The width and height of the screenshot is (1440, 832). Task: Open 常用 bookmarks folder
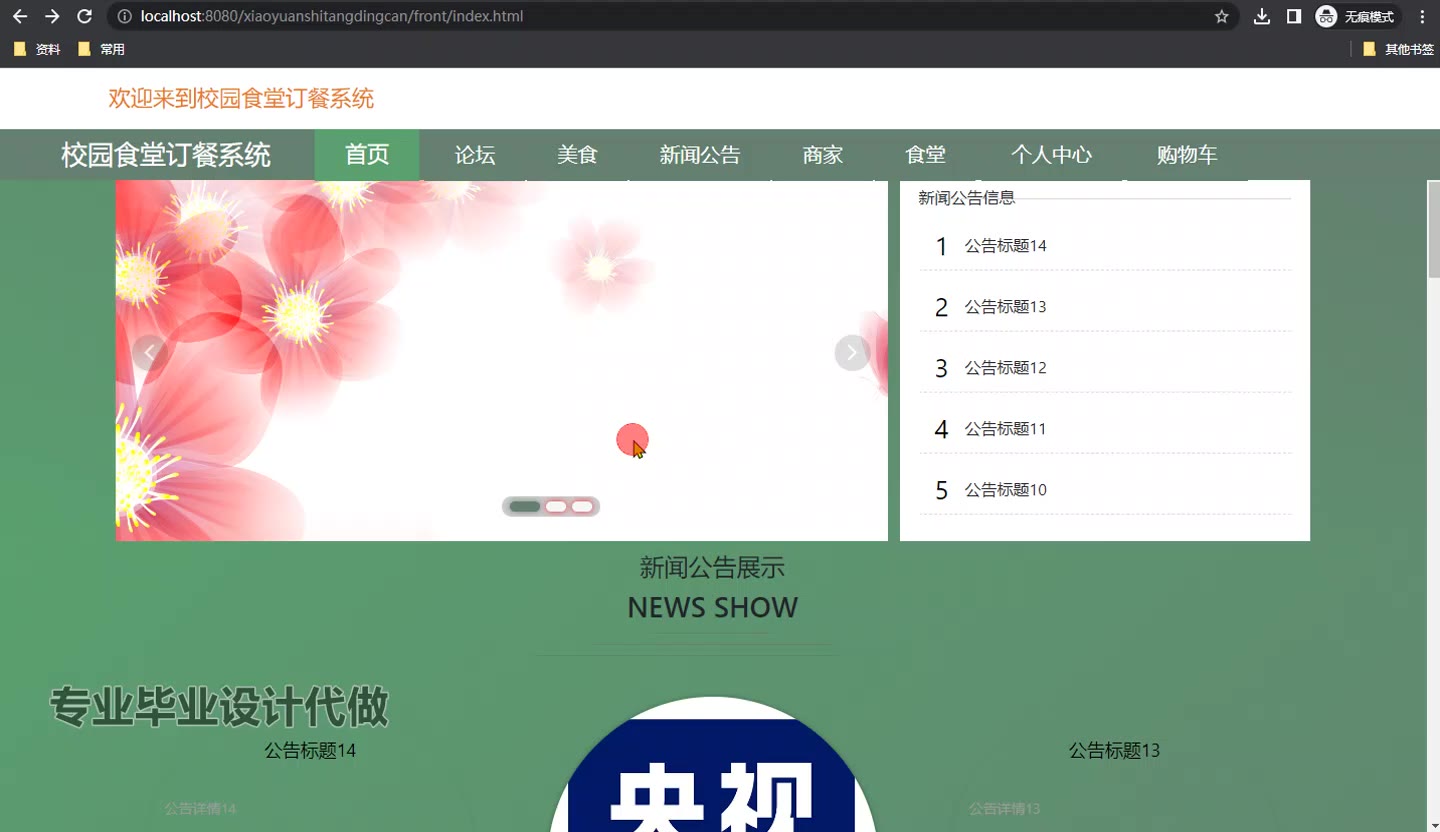[x=101, y=49]
